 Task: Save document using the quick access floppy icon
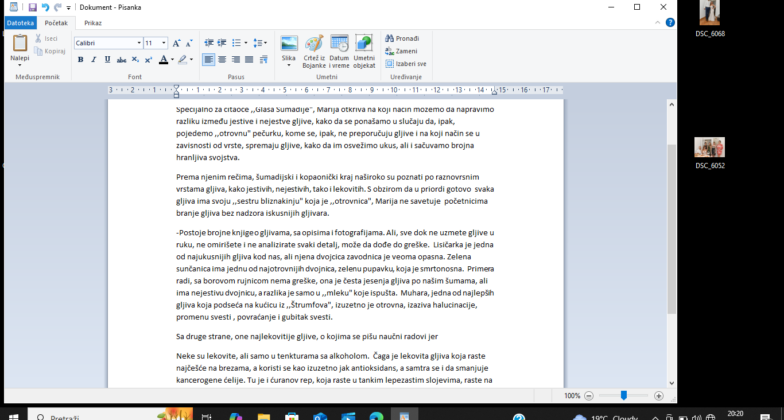tap(32, 7)
